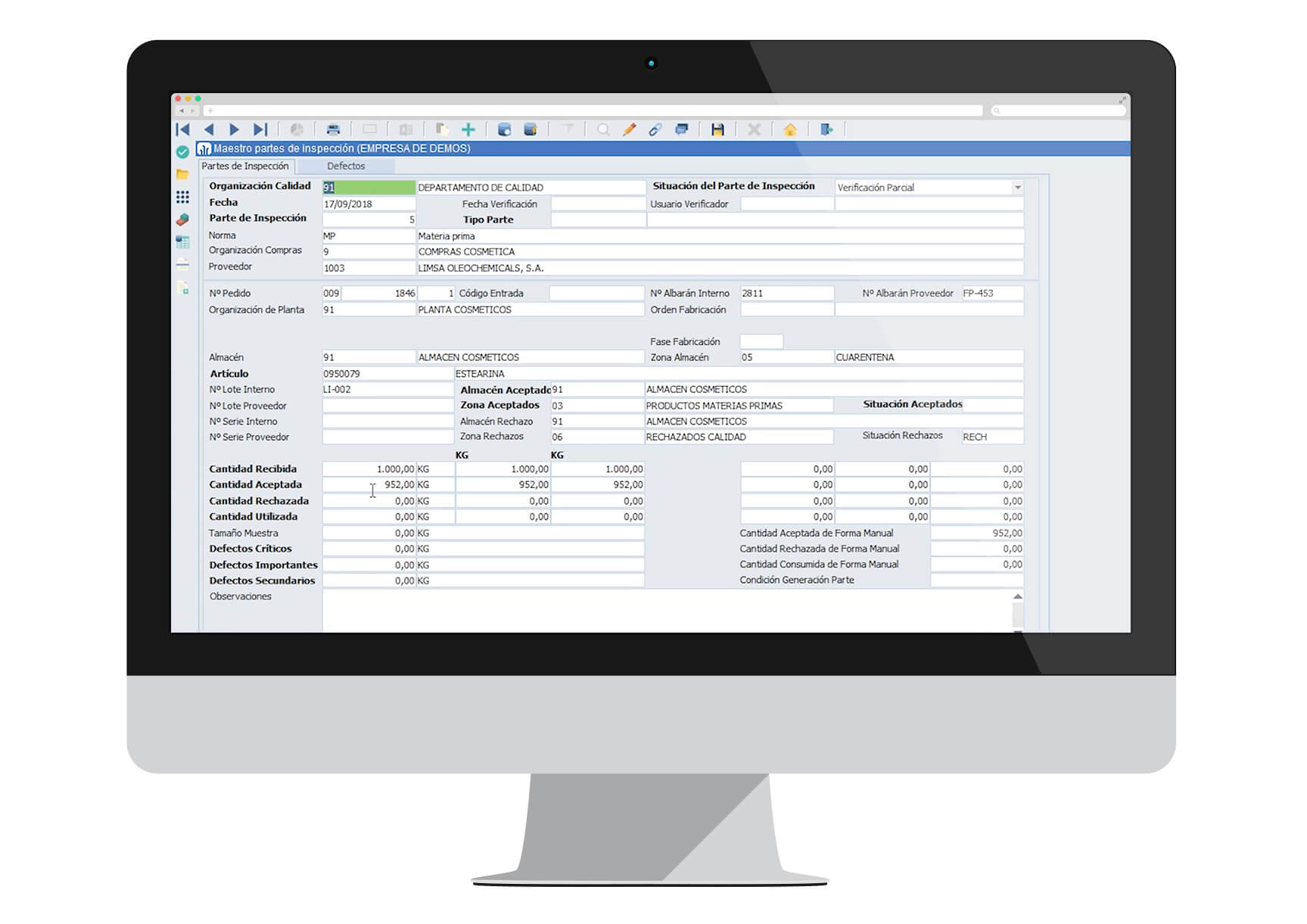The width and height of the screenshot is (1307, 924).
Task: Click the Fecha field showing 17/09/2018
Action: (x=369, y=204)
